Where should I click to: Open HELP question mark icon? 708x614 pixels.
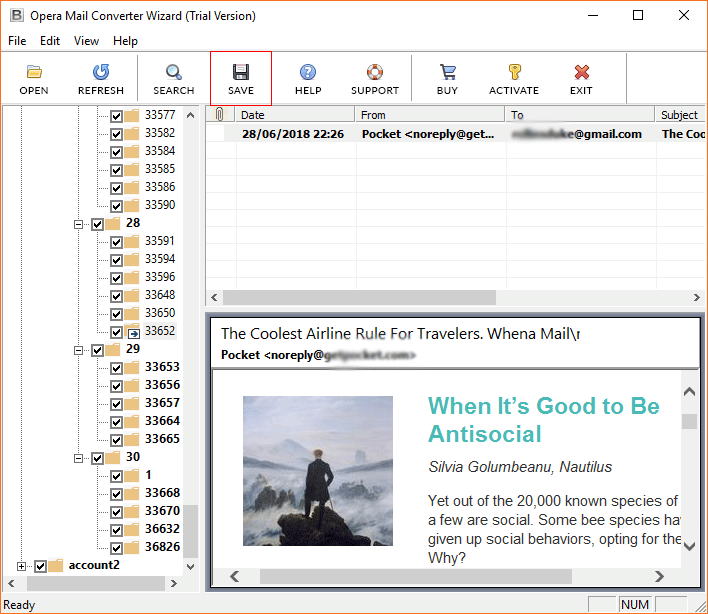308,72
